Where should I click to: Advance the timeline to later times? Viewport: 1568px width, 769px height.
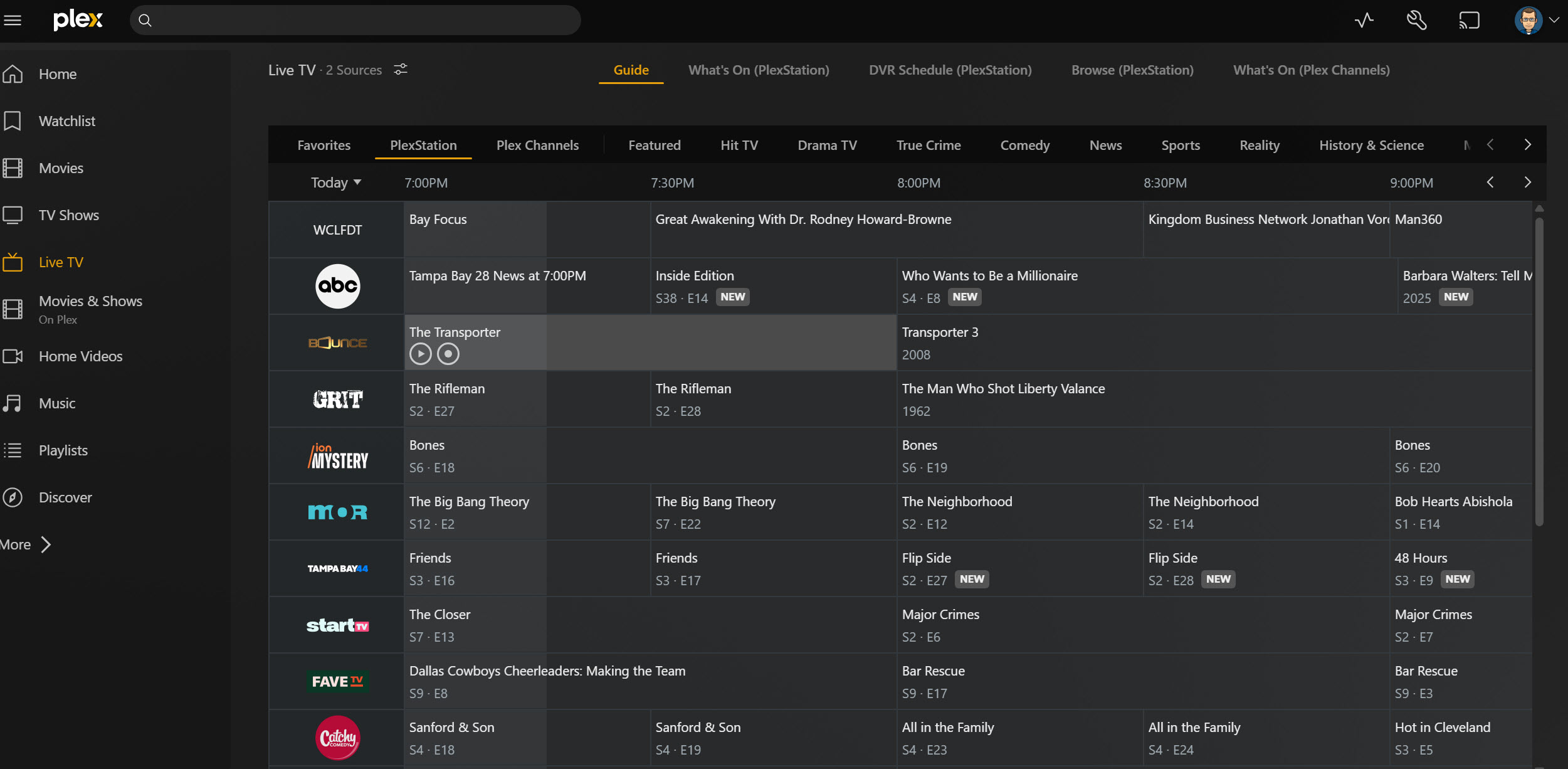click(x=1527, y=183)
